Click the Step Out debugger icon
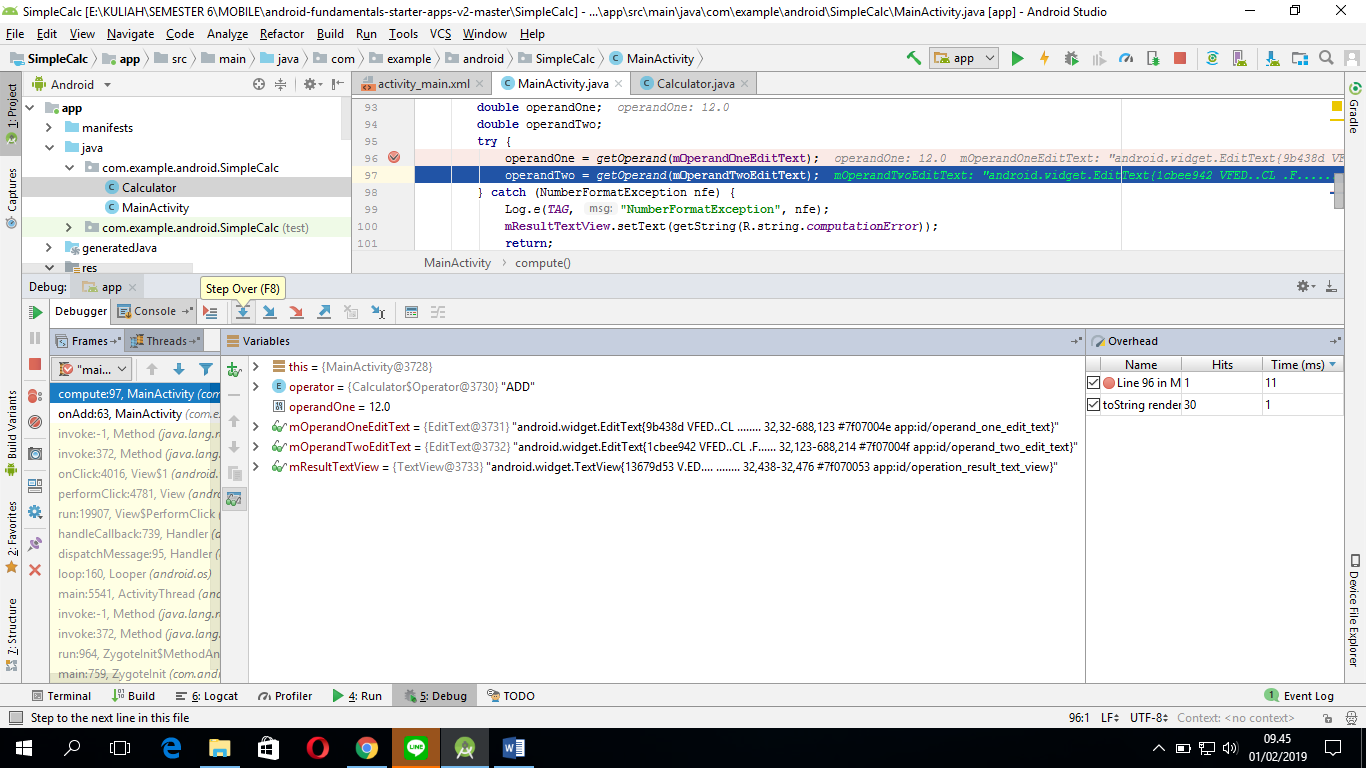The image size is (1366, 768). [324, 312]
